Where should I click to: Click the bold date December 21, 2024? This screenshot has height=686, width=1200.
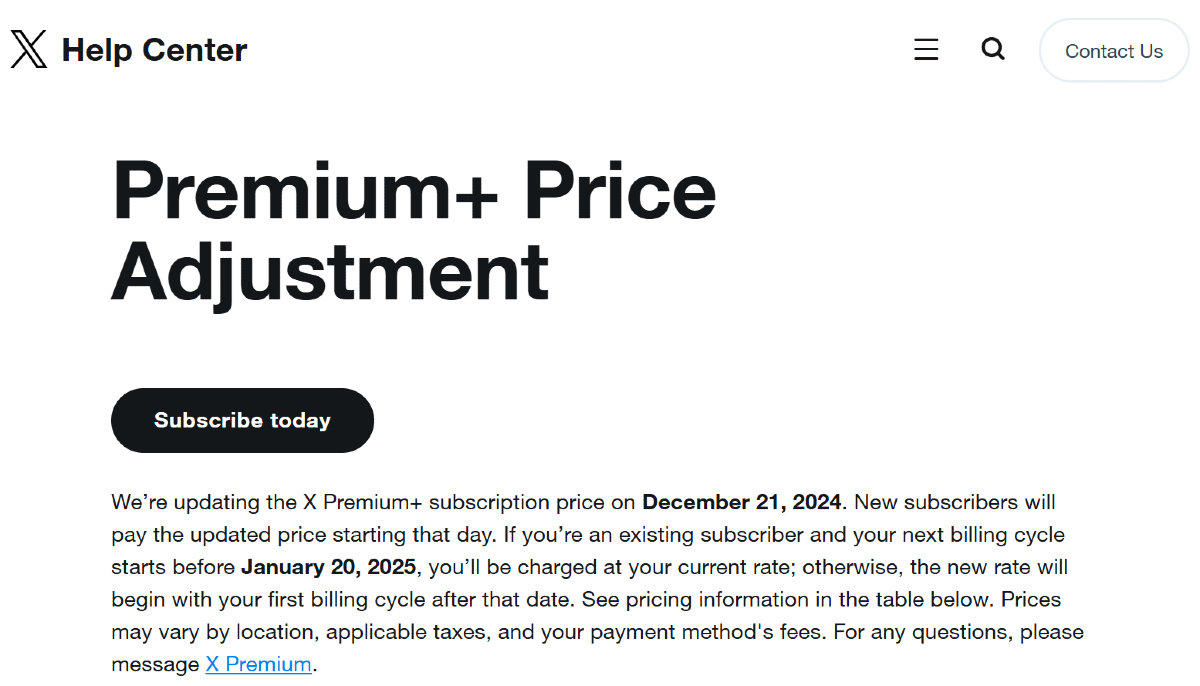click(x=743, y=502)
